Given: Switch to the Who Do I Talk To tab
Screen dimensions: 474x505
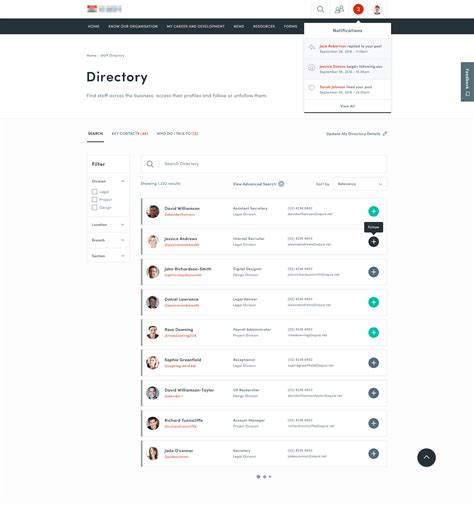Looking at the screenshot, I should (x=177, y=134).
